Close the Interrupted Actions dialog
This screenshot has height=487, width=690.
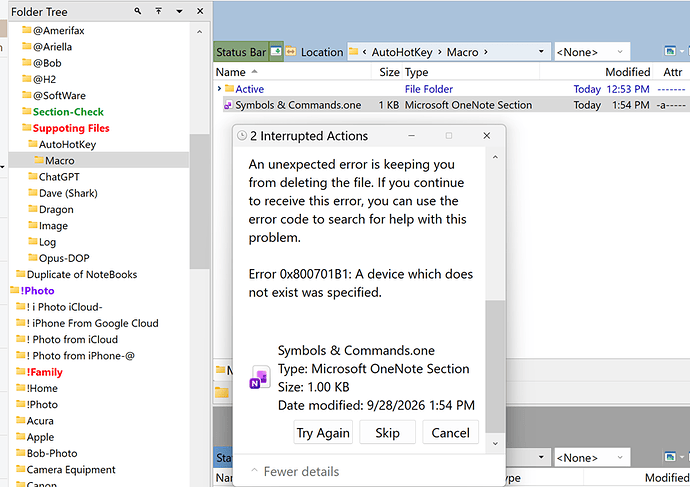point(487,135)
